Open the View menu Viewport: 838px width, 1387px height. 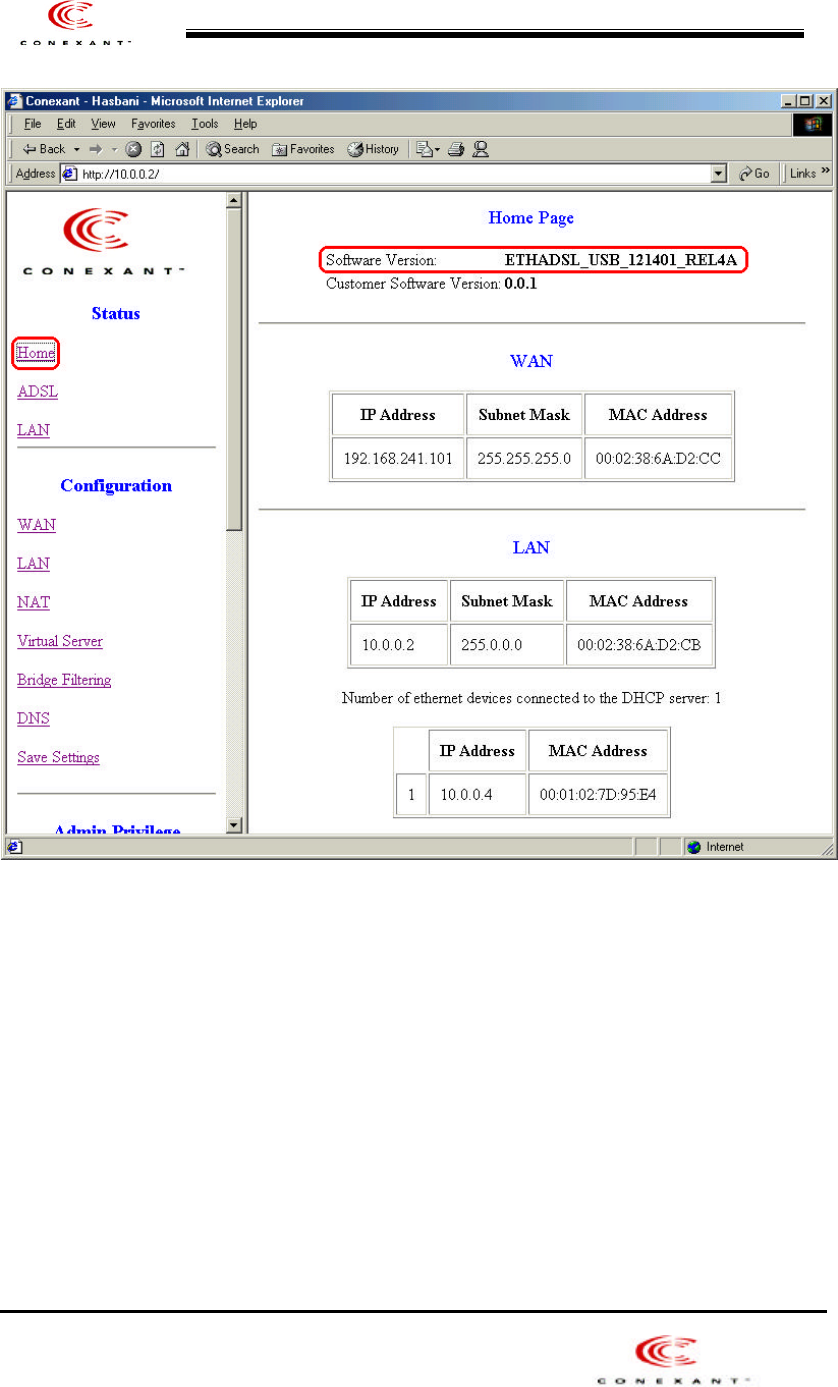pos(103,124)
